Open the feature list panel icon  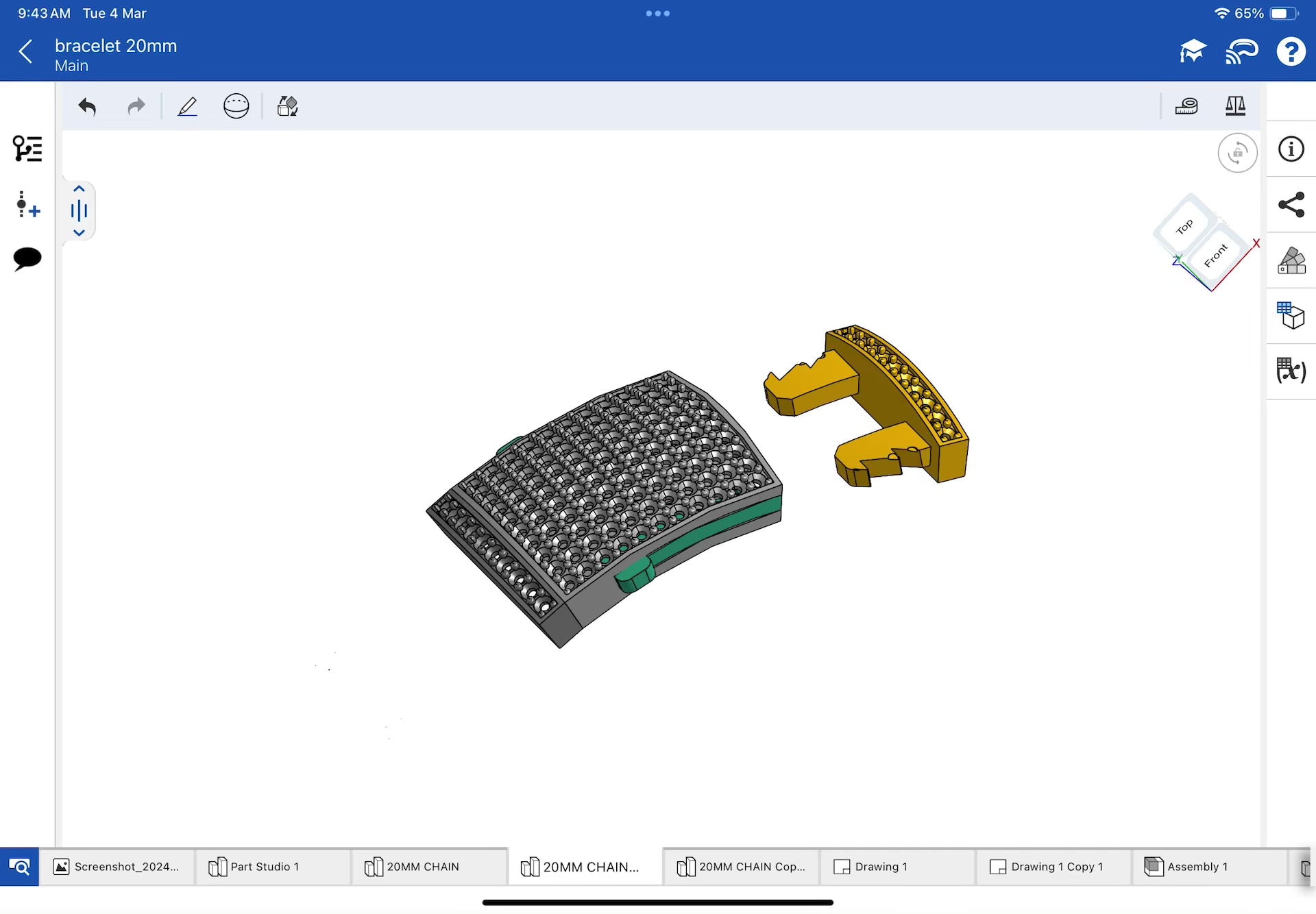(27, 149)
